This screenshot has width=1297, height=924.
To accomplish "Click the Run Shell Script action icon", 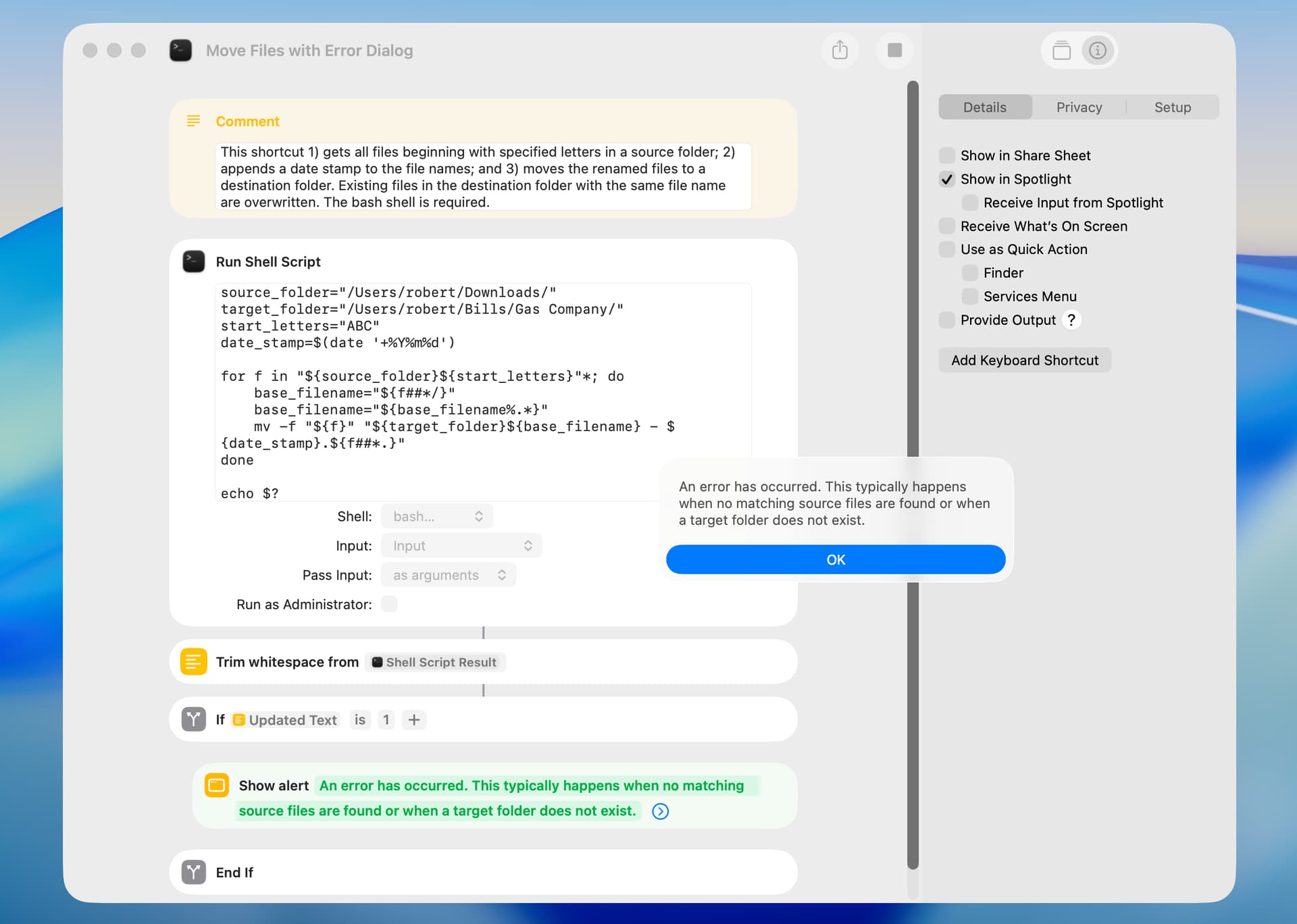I will point(194,261).
